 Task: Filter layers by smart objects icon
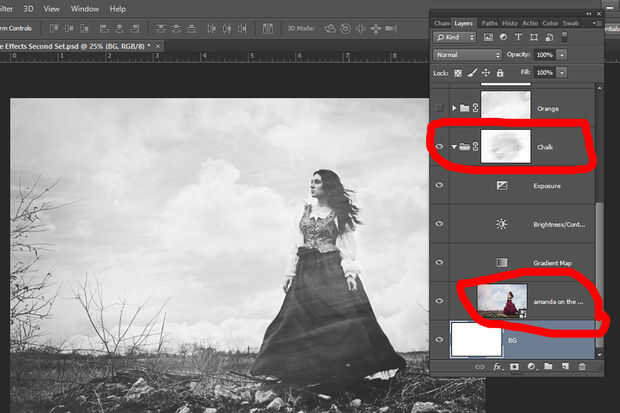tap(549, 37)
